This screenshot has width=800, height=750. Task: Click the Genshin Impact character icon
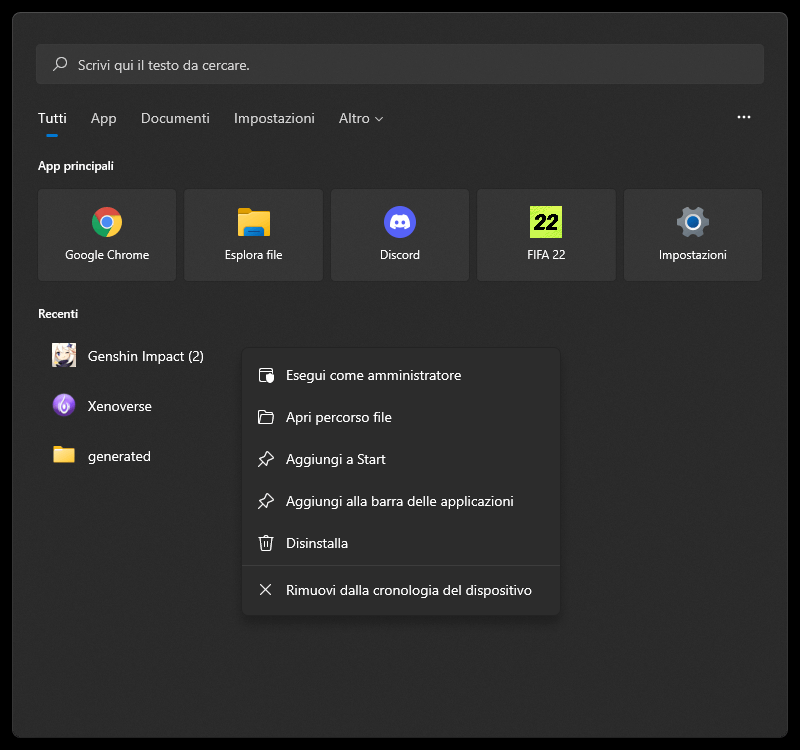coord(64,355)
